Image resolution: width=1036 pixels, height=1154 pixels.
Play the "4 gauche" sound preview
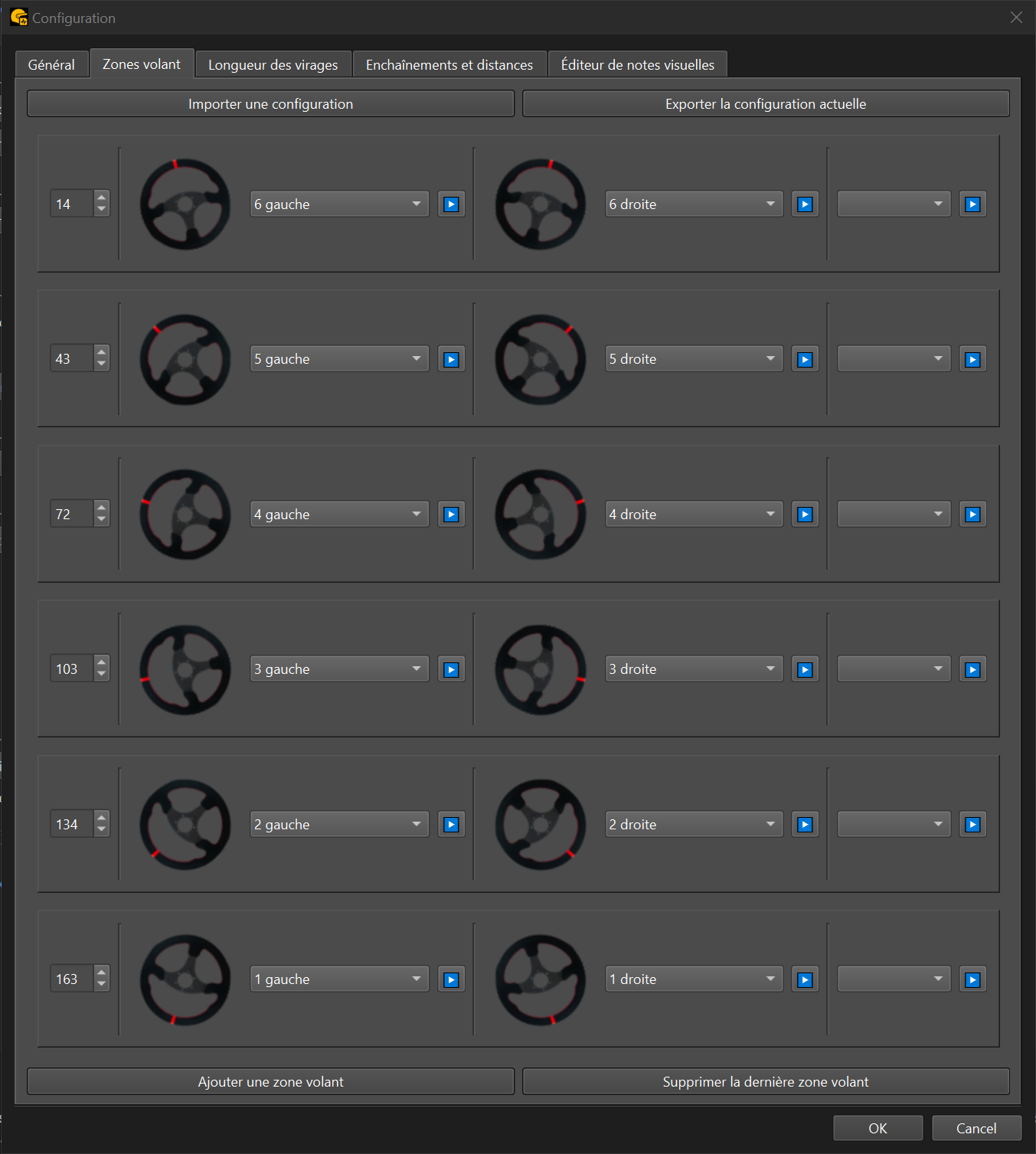pos(451,515)
